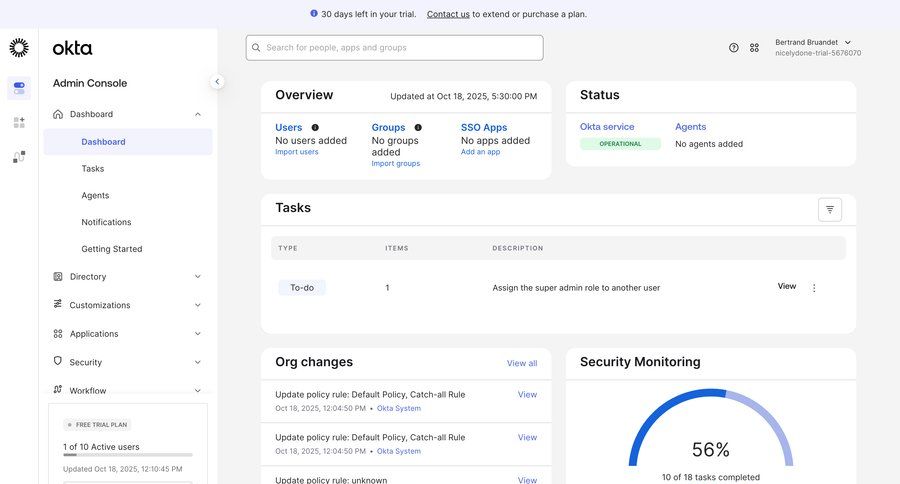Click the Agents link in Status card
Screen dimensions: 900x484
tap(690, 127)
